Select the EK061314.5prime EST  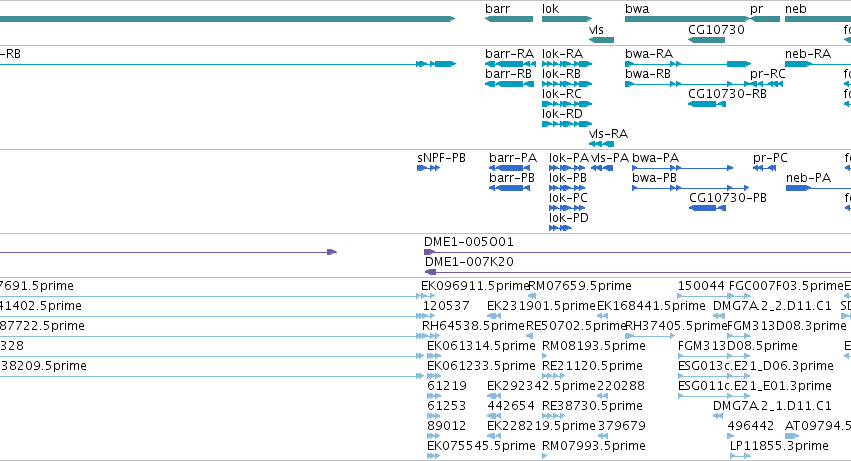(434, 356)
